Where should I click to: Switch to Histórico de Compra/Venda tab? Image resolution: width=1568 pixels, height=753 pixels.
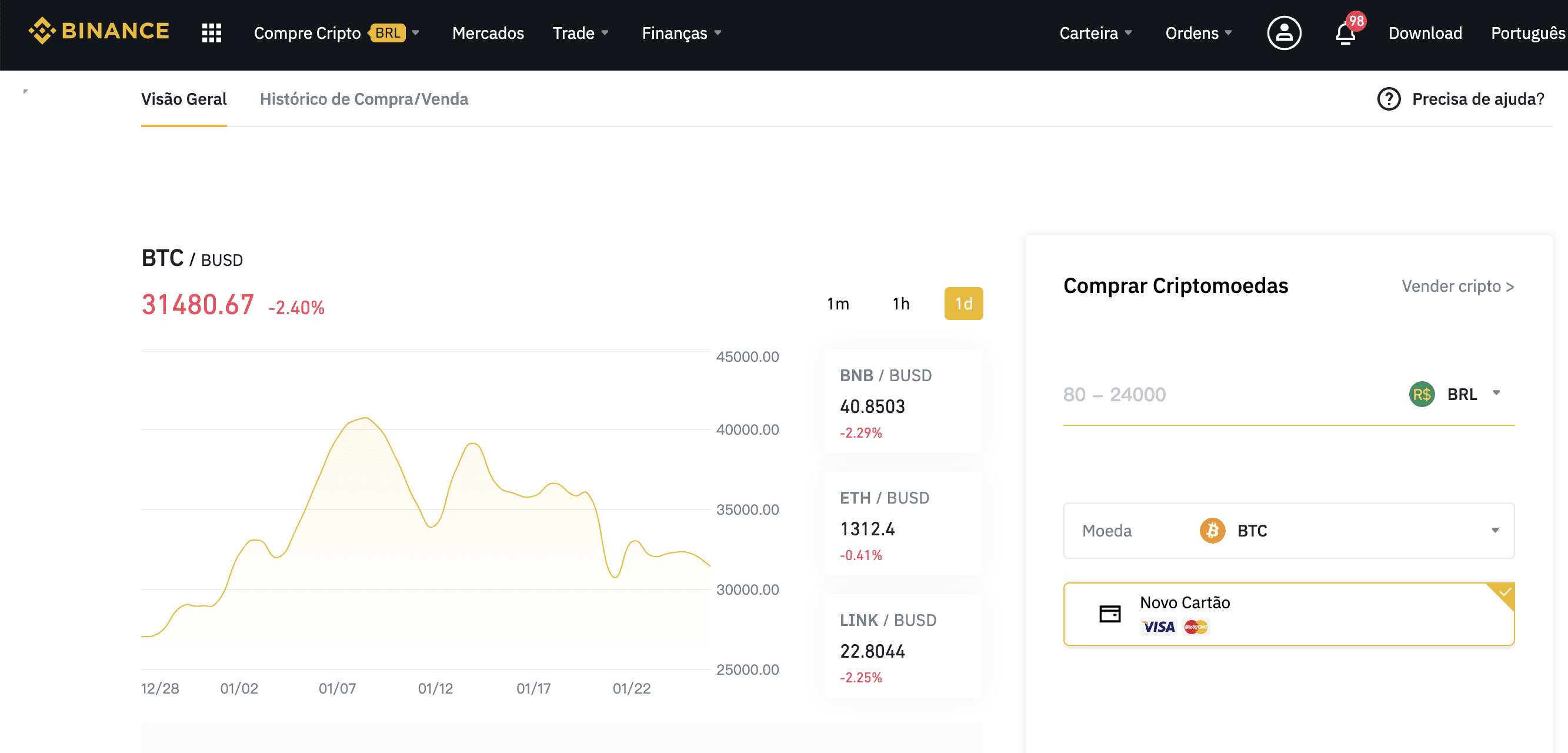pos(364,99)
